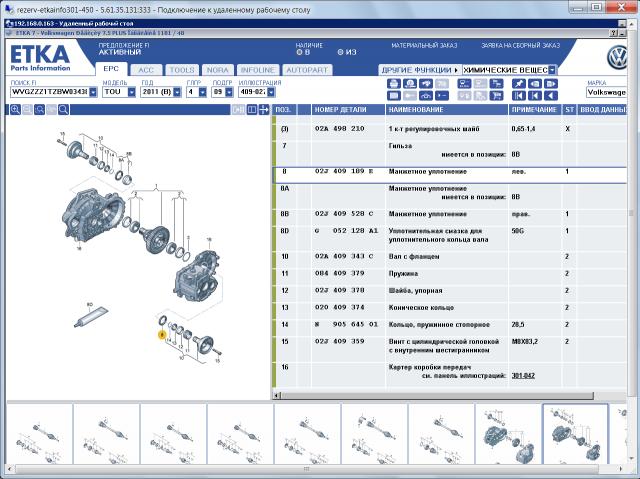The width and height of the screenshot is (640, 479).
Task: Expand the ДРУГИЕ ФУНКЦИИ menu
Action: coord(420,70)
